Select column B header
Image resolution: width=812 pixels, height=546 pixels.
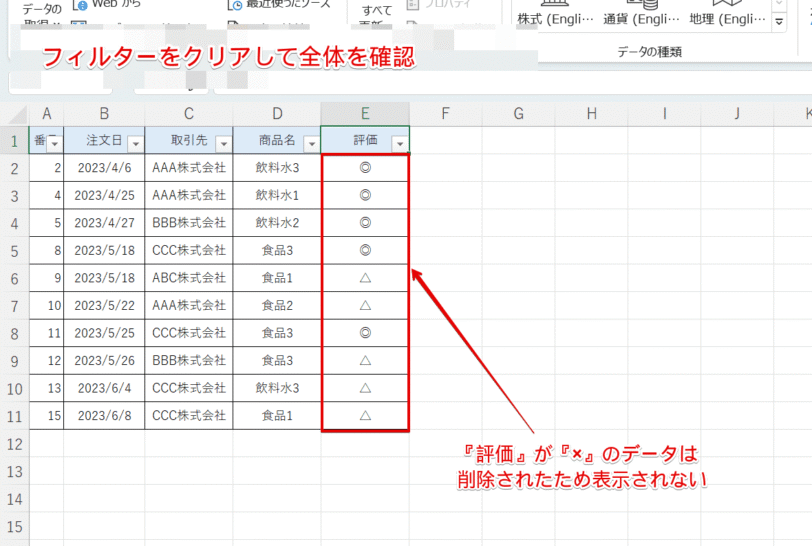[104, 114]
